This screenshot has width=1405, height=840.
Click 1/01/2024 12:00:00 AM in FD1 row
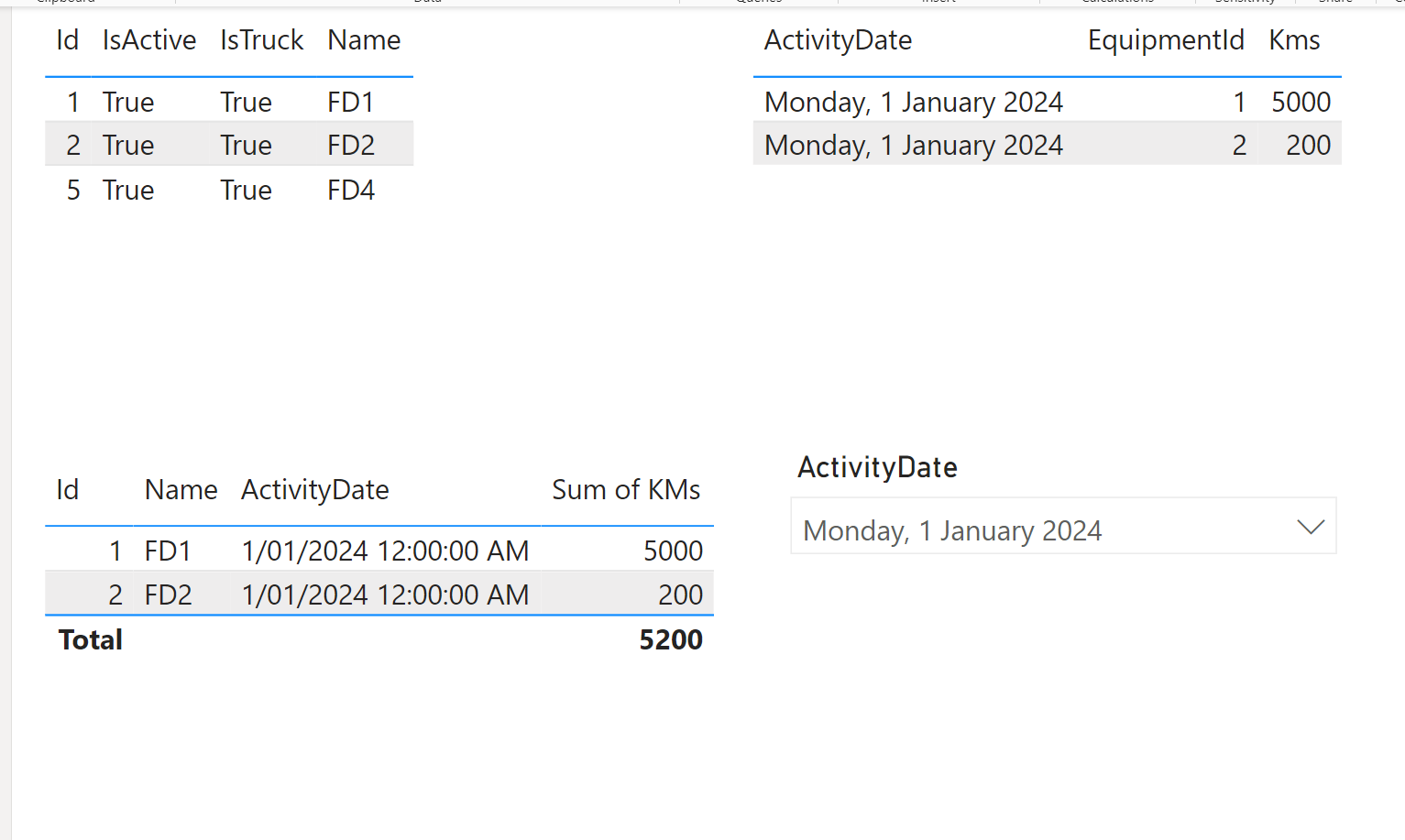(385, 551)
